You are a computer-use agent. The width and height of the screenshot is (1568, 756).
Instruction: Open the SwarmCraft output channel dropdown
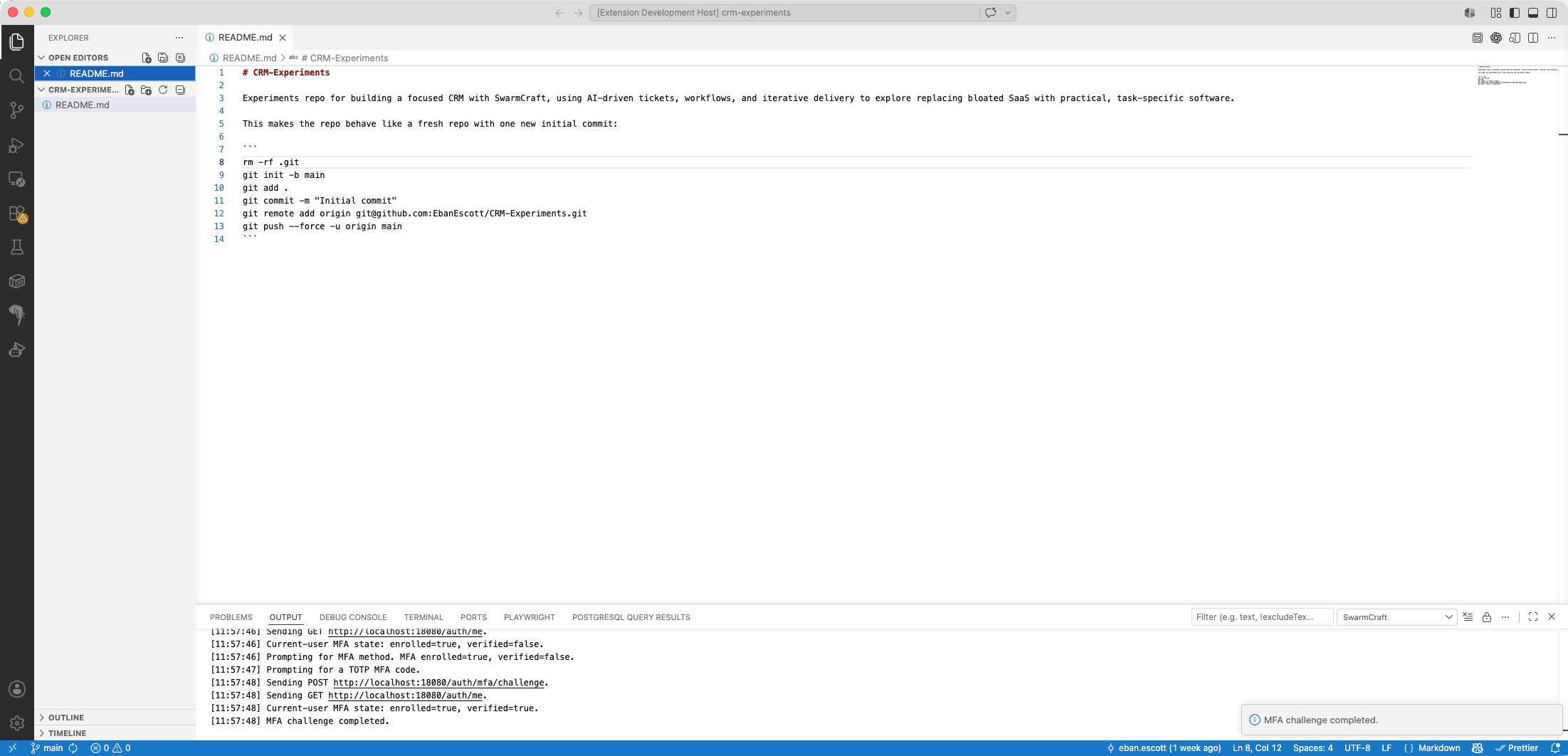[1396, 617]
